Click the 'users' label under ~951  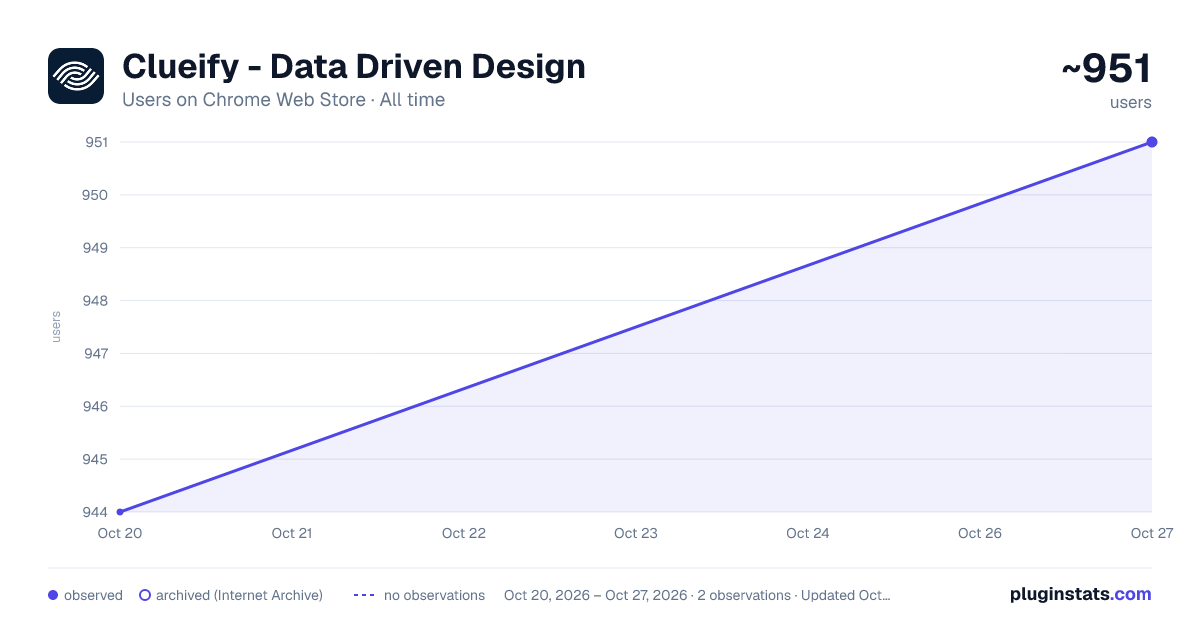point(1131,102)
